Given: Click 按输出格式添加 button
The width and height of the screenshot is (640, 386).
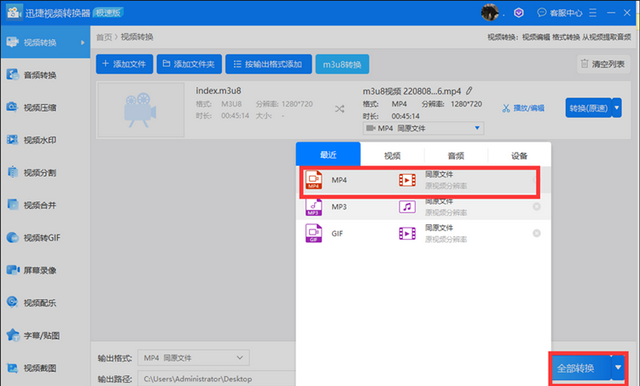Looking at the screenshot, I should pos(269,64).
